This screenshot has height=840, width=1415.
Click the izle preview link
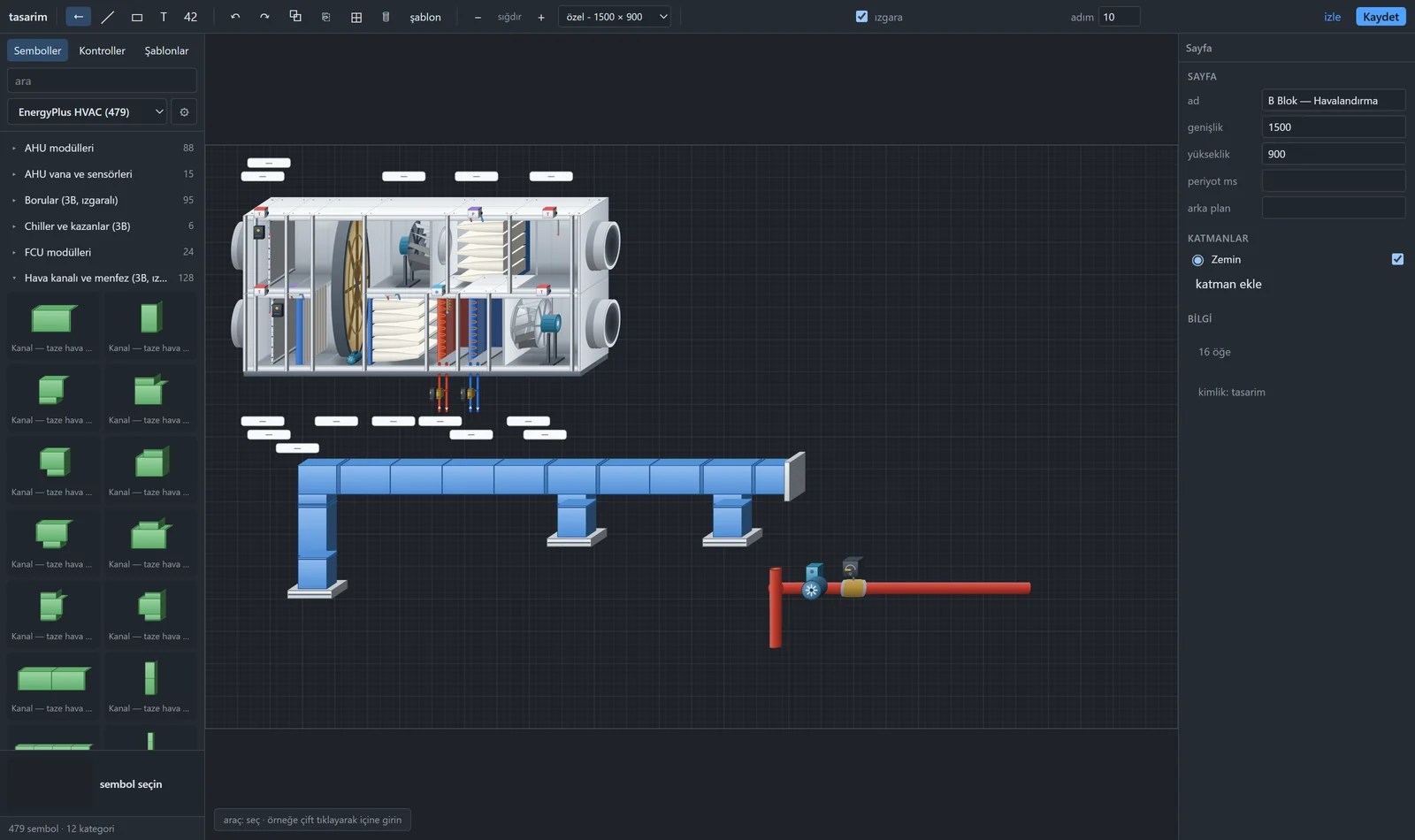point(1332,17)
